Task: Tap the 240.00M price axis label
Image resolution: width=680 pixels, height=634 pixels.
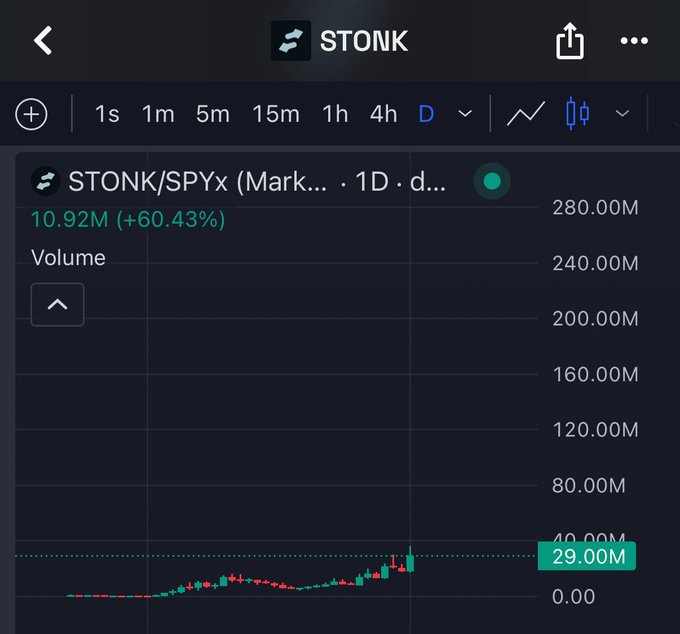Action: coord(595,263)
